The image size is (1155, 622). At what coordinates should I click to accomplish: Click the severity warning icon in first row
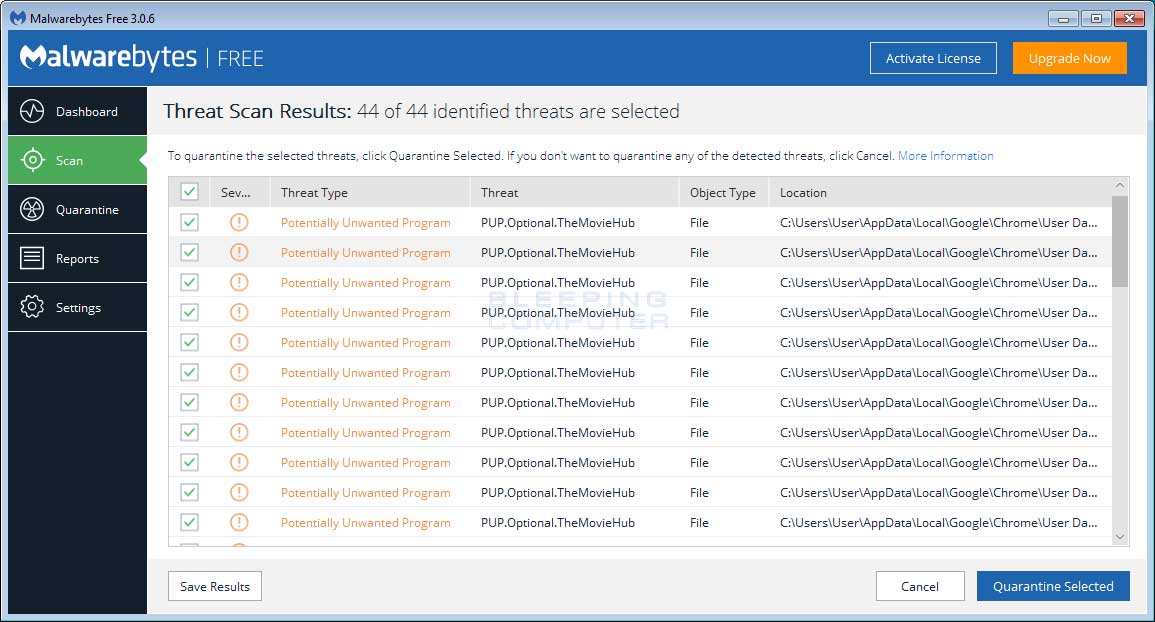(238, 222)
